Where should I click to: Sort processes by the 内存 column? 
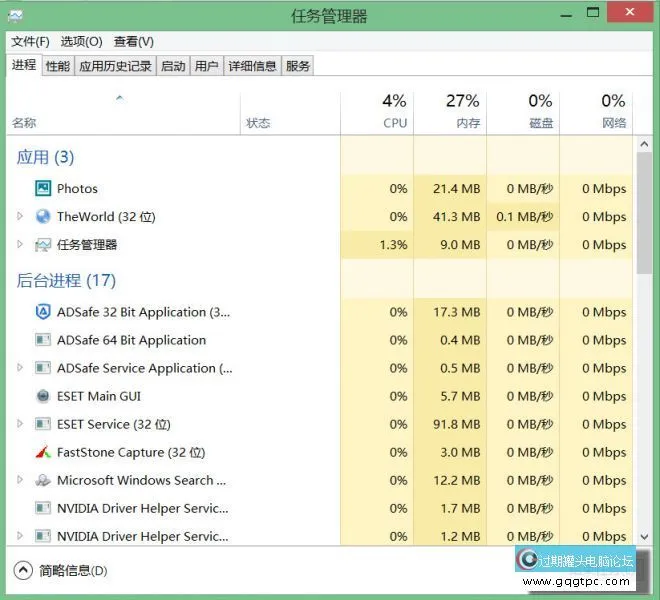tap(462, 112)
